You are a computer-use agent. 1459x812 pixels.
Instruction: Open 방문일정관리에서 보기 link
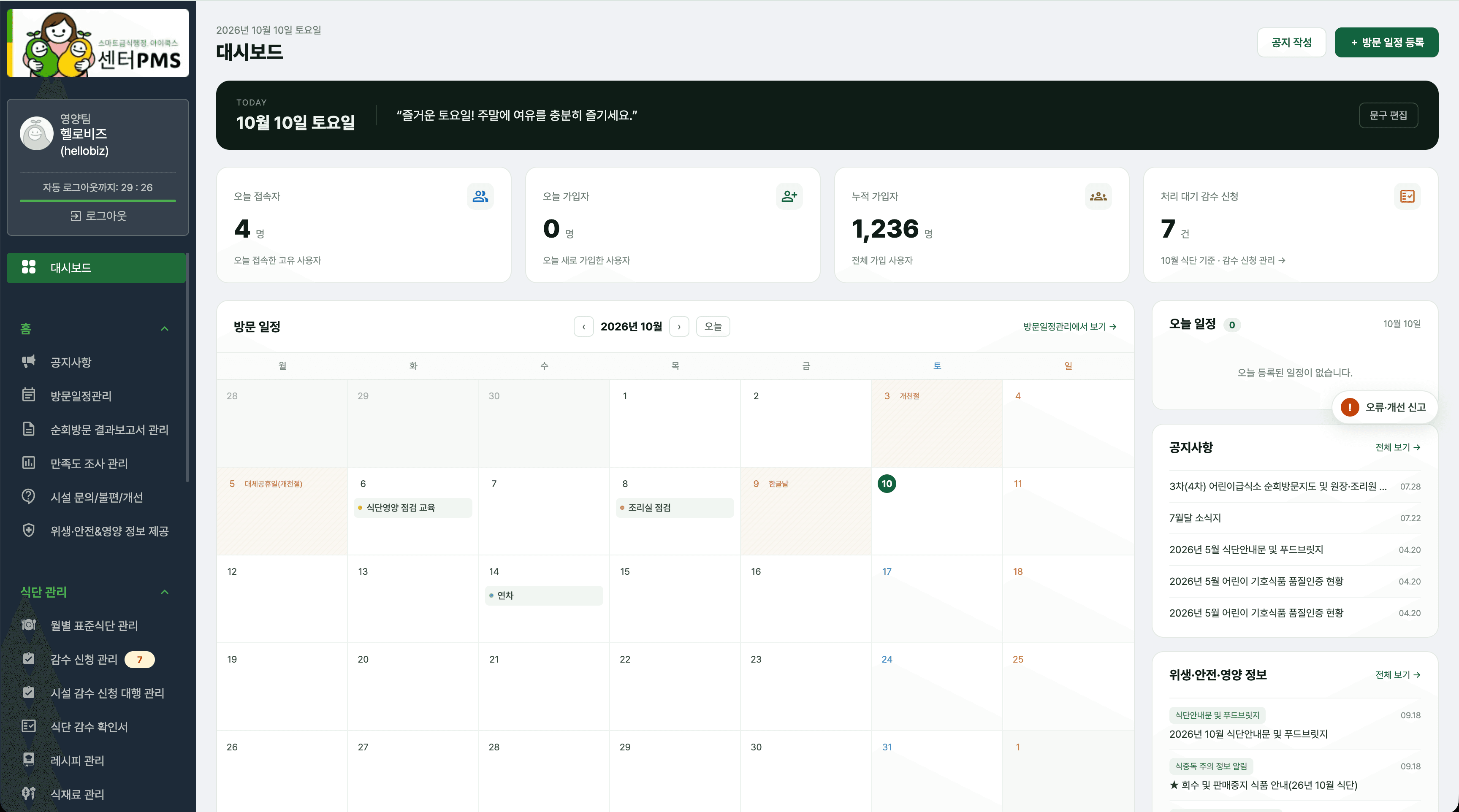pyautogui.click(x=1069, y=327)
